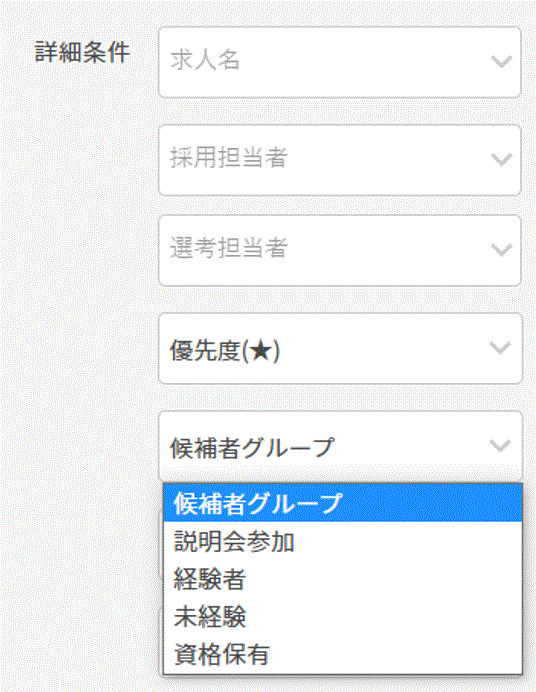
Task: Click the chevron arrow on 候補者グループ field
Action: coord(501,446)
